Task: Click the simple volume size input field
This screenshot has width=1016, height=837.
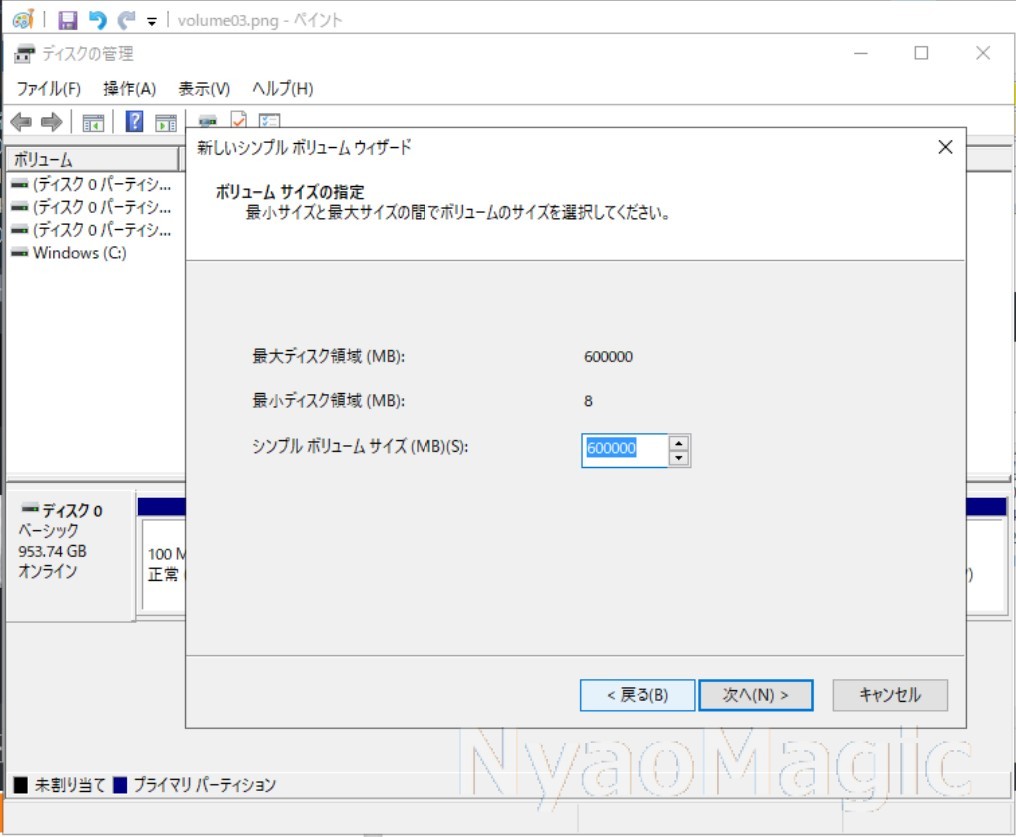Action: [x=624, y=450]
